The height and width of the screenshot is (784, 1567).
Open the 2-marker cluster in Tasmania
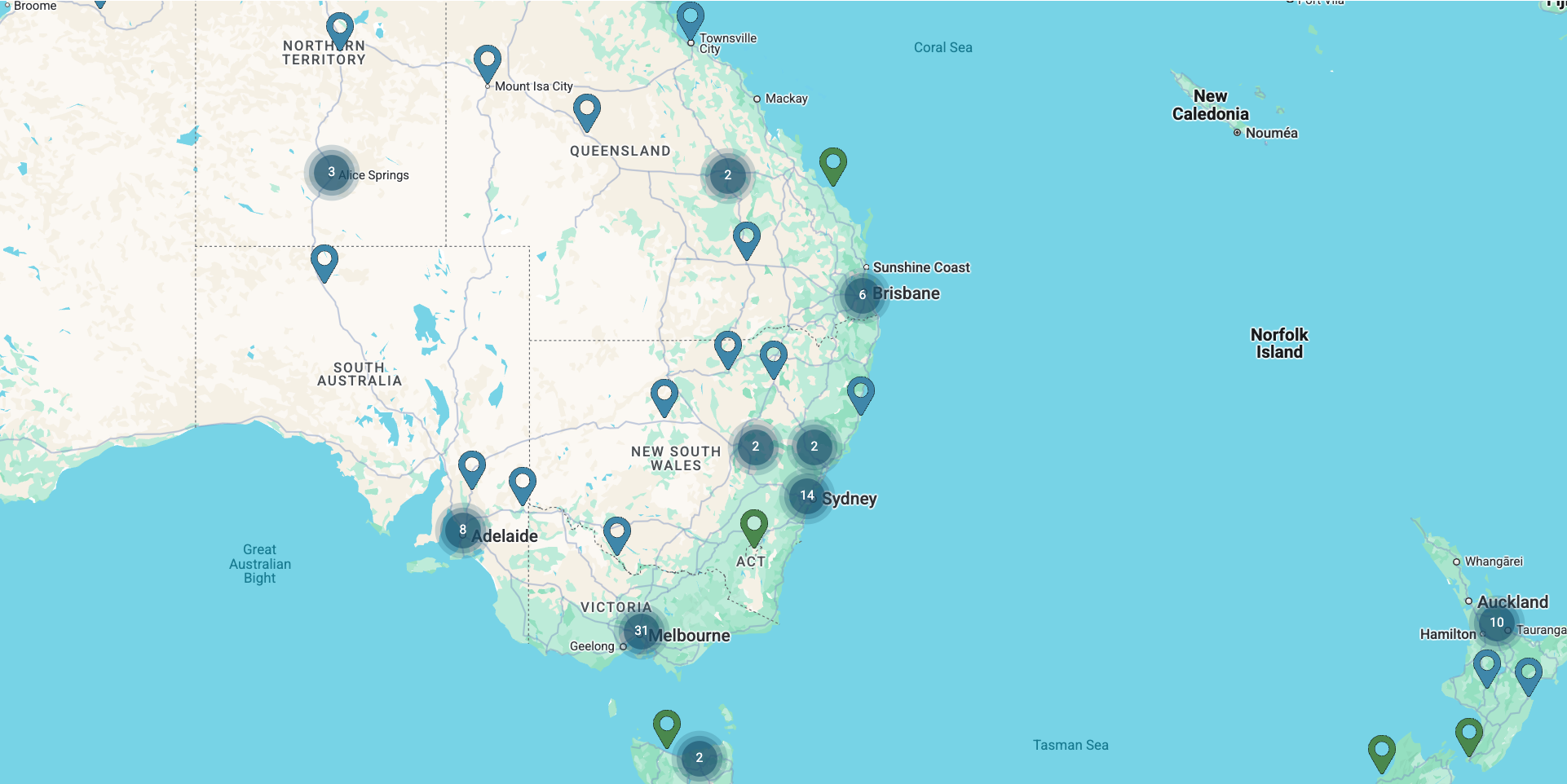click(699, 758)
